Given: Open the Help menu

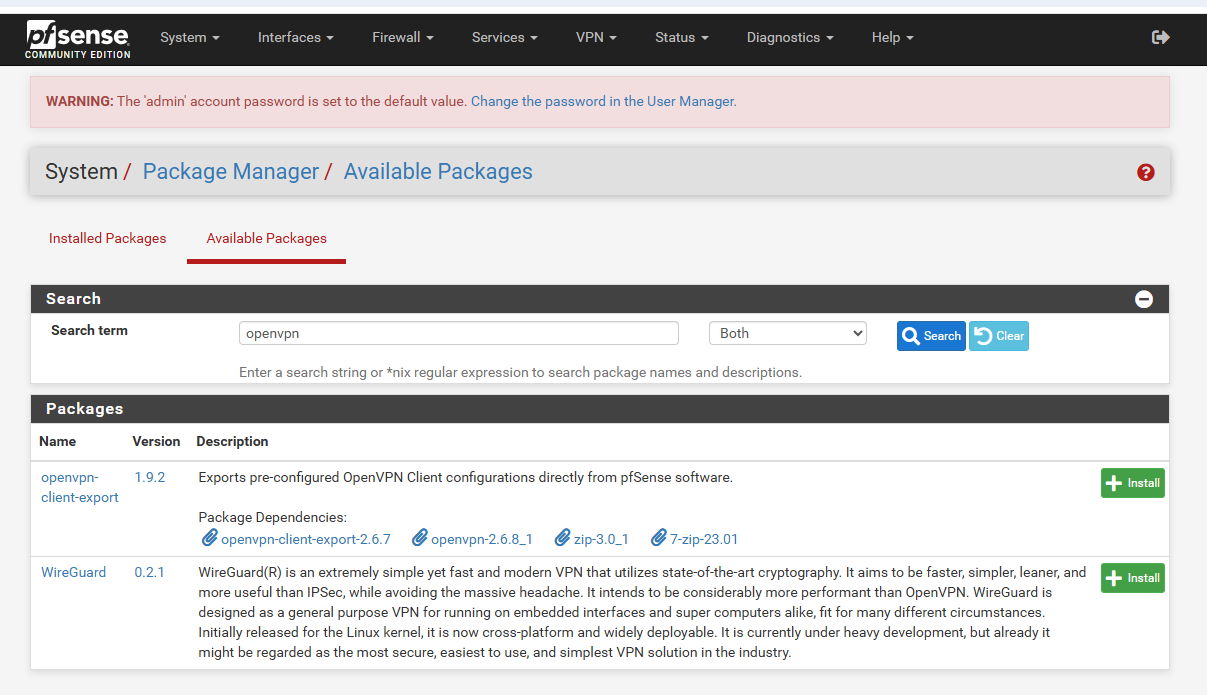Looking at the screenshot, I should click(893, 37).
